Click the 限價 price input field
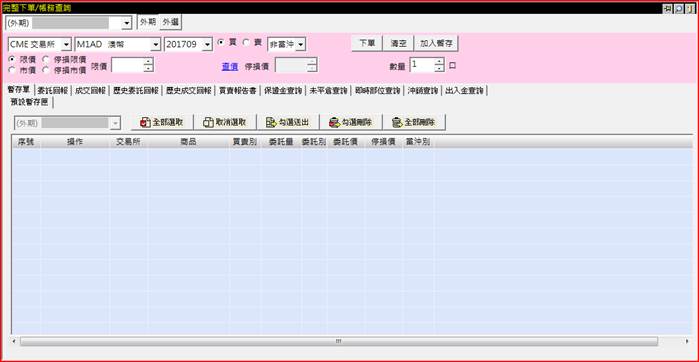The width and height of the screenshot is (699, 362). (127, 65)
